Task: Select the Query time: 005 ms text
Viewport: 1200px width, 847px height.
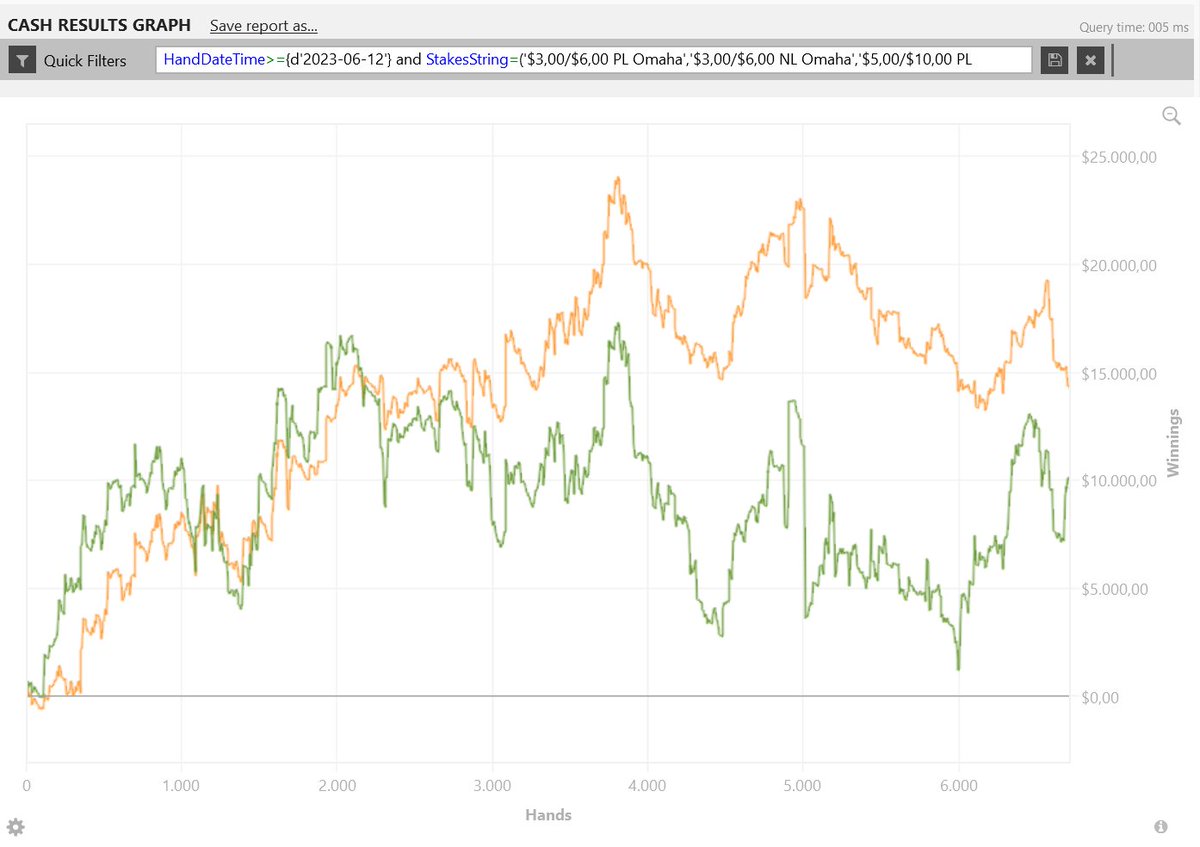Action: coord(1134,28)
